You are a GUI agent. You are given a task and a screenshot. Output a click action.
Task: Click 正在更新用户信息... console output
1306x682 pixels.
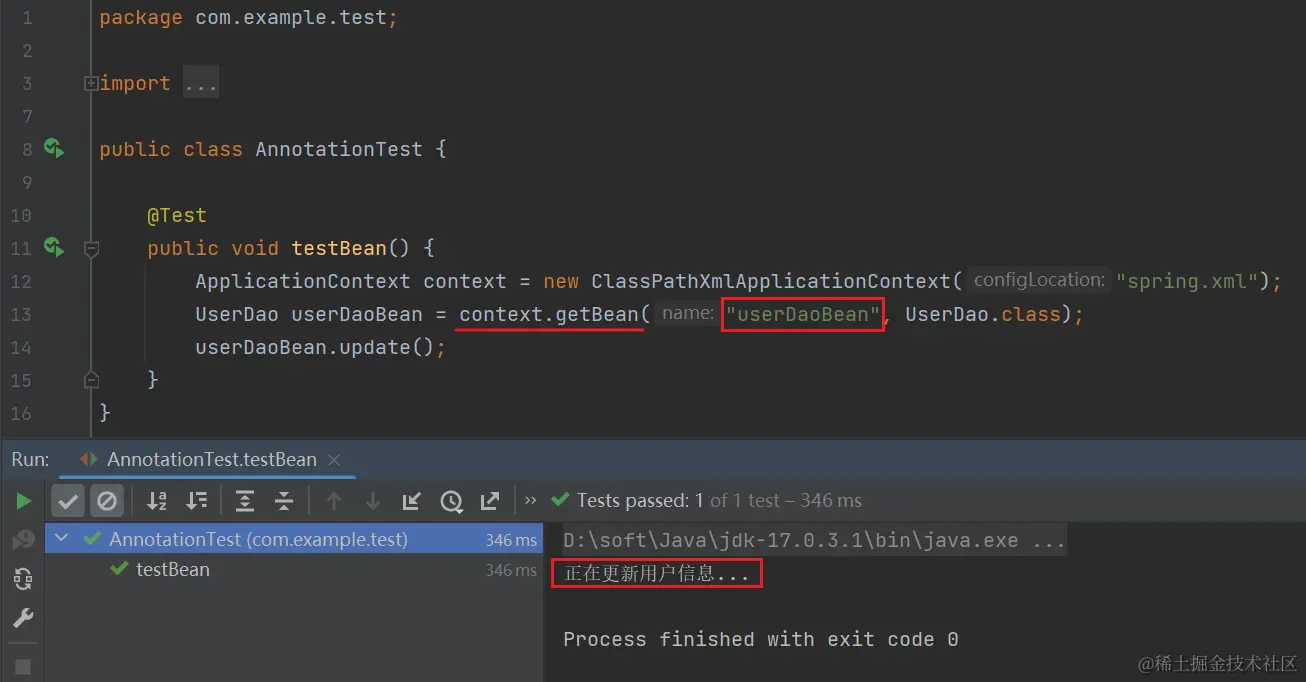pos(657,574)
